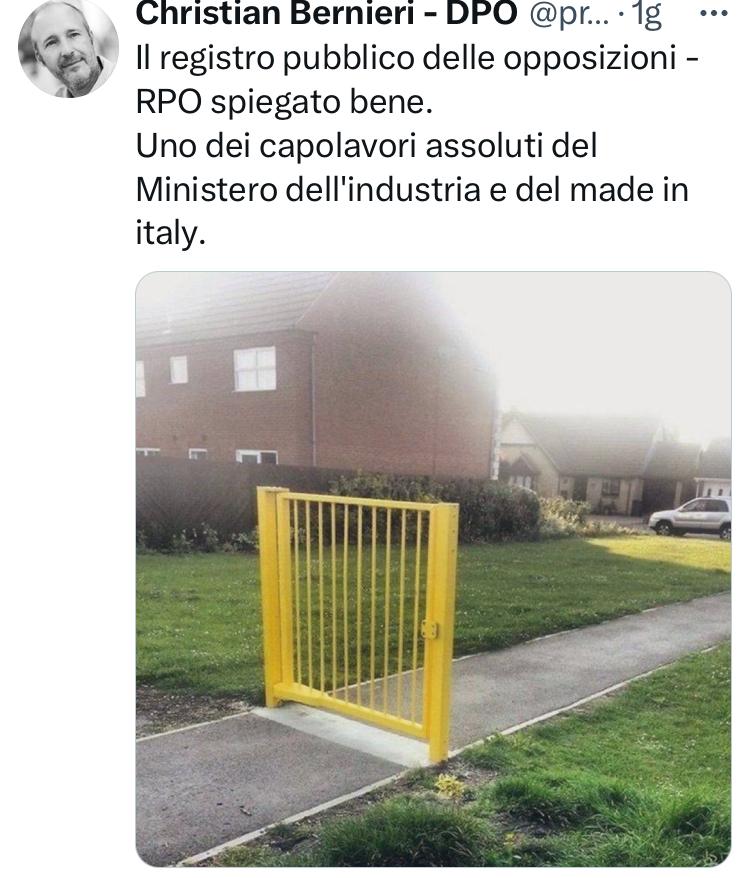750x878 pixels.
Task: Click the yellow flower near the gate post
Action: (449, 786)
